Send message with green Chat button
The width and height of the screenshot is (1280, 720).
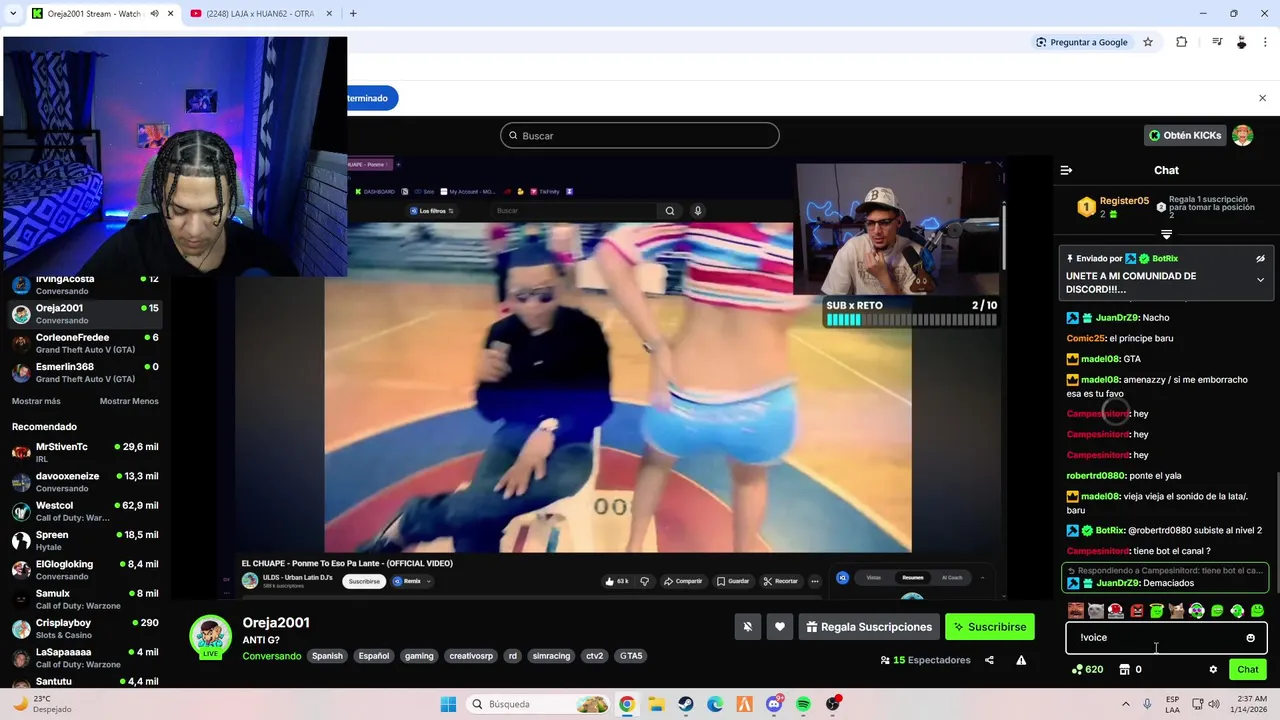click(x=1248, y=669)
